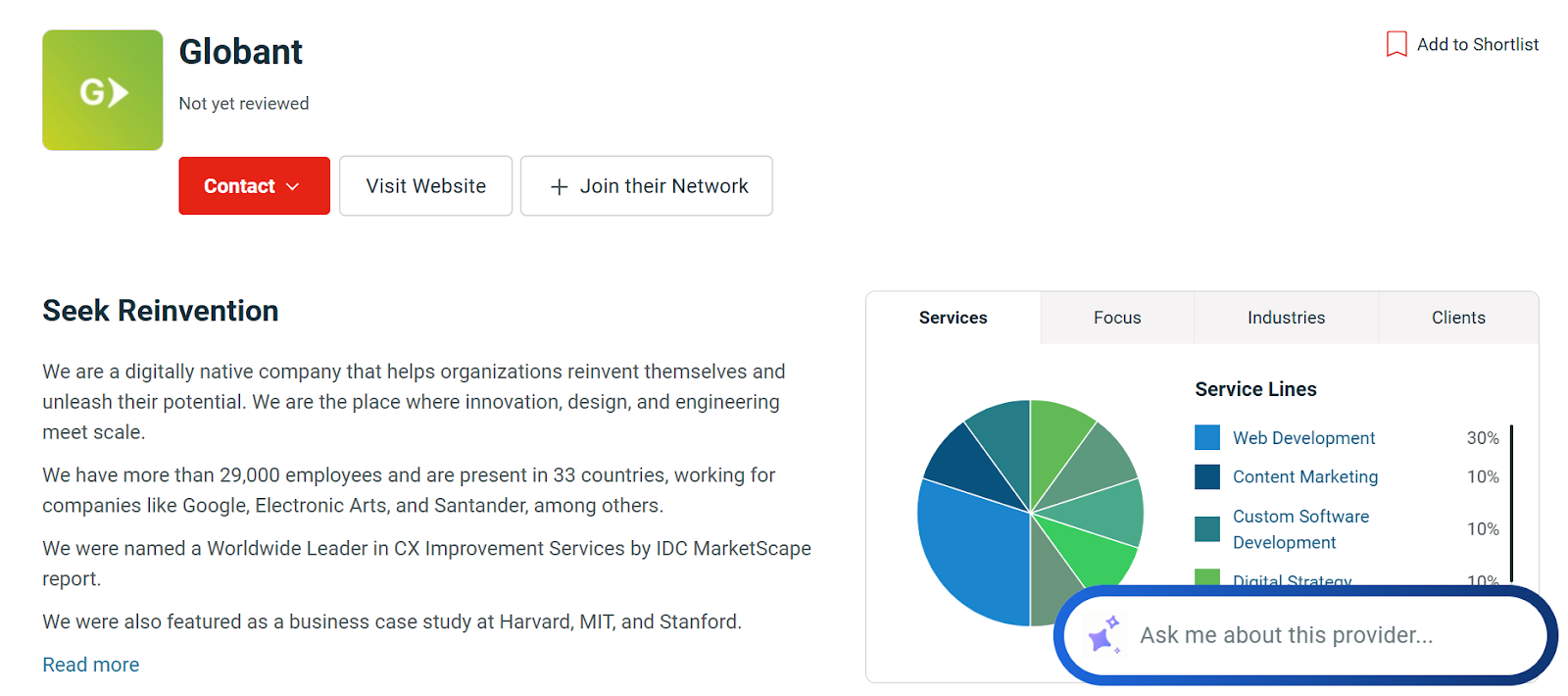Click the bookmark icon beside Add to Shortlist
This screenshot has width=1568, height=696.
[x=1396, y=44]
